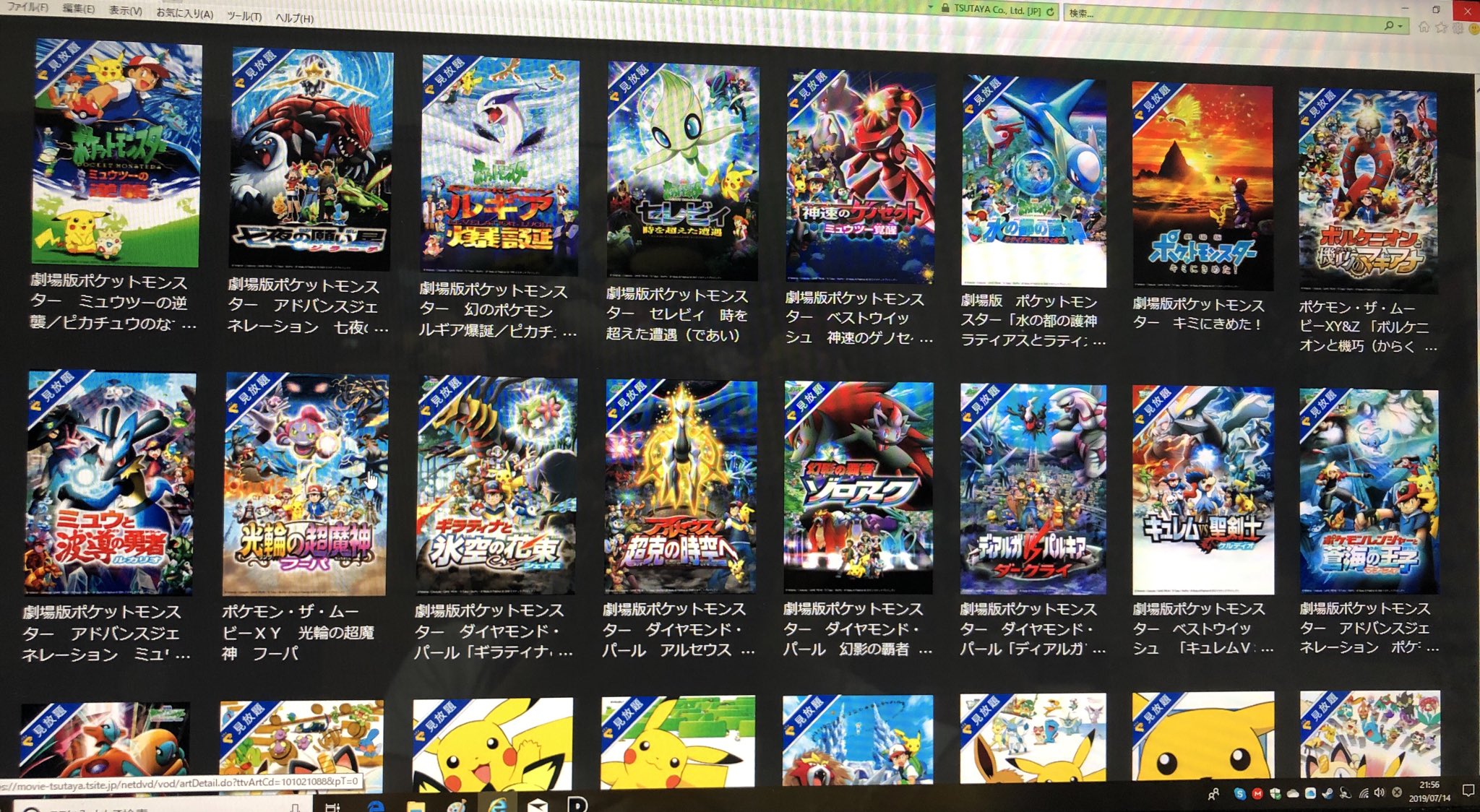Open the search provider dropdown arrow
This screenshot has width=1480, height=812.
1400,26
